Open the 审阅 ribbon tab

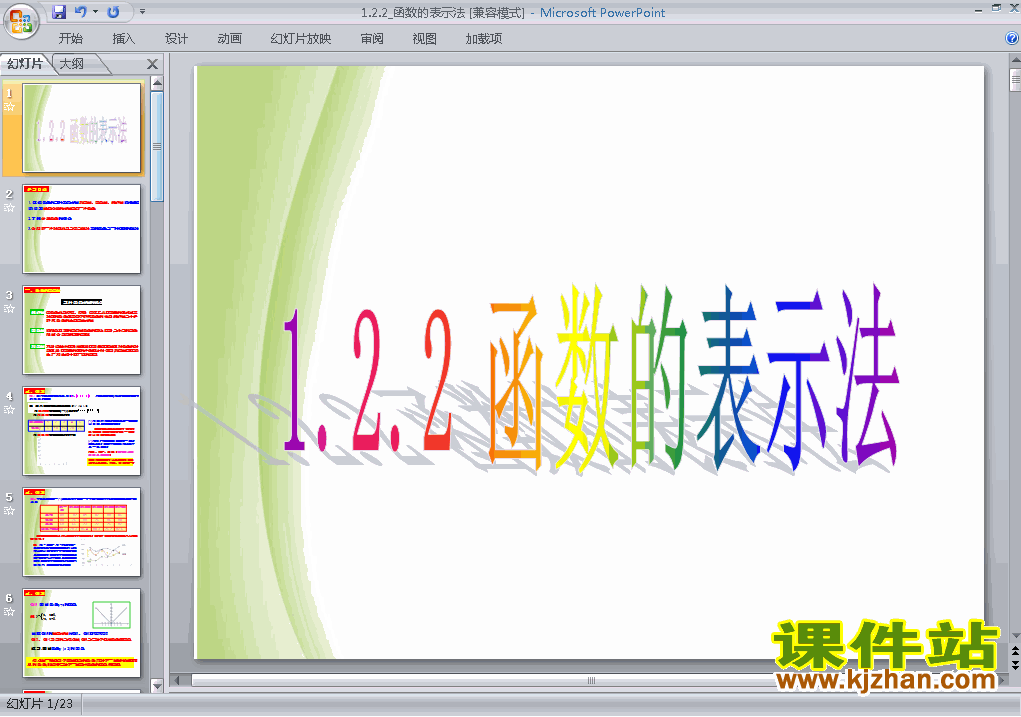[372, 39]
